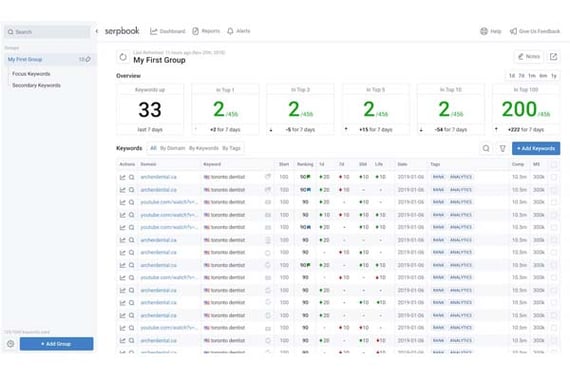Click the share/export icon beside Notes
The height and width of the screenshot is (380, 570).
[553, 56]
